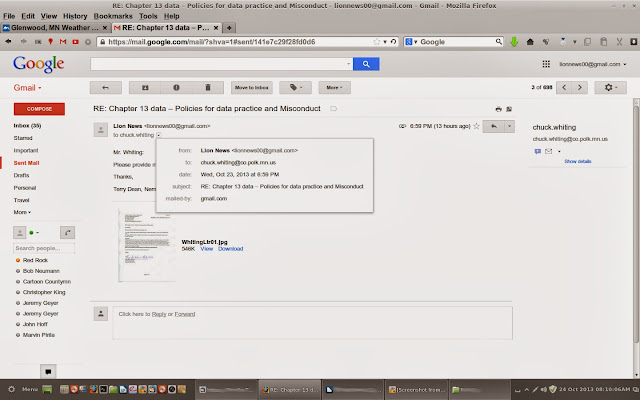Screen dimensions: 640x400
Task: Click the View link for WhitingLtr01.jpg
Action: click(207, 249)
